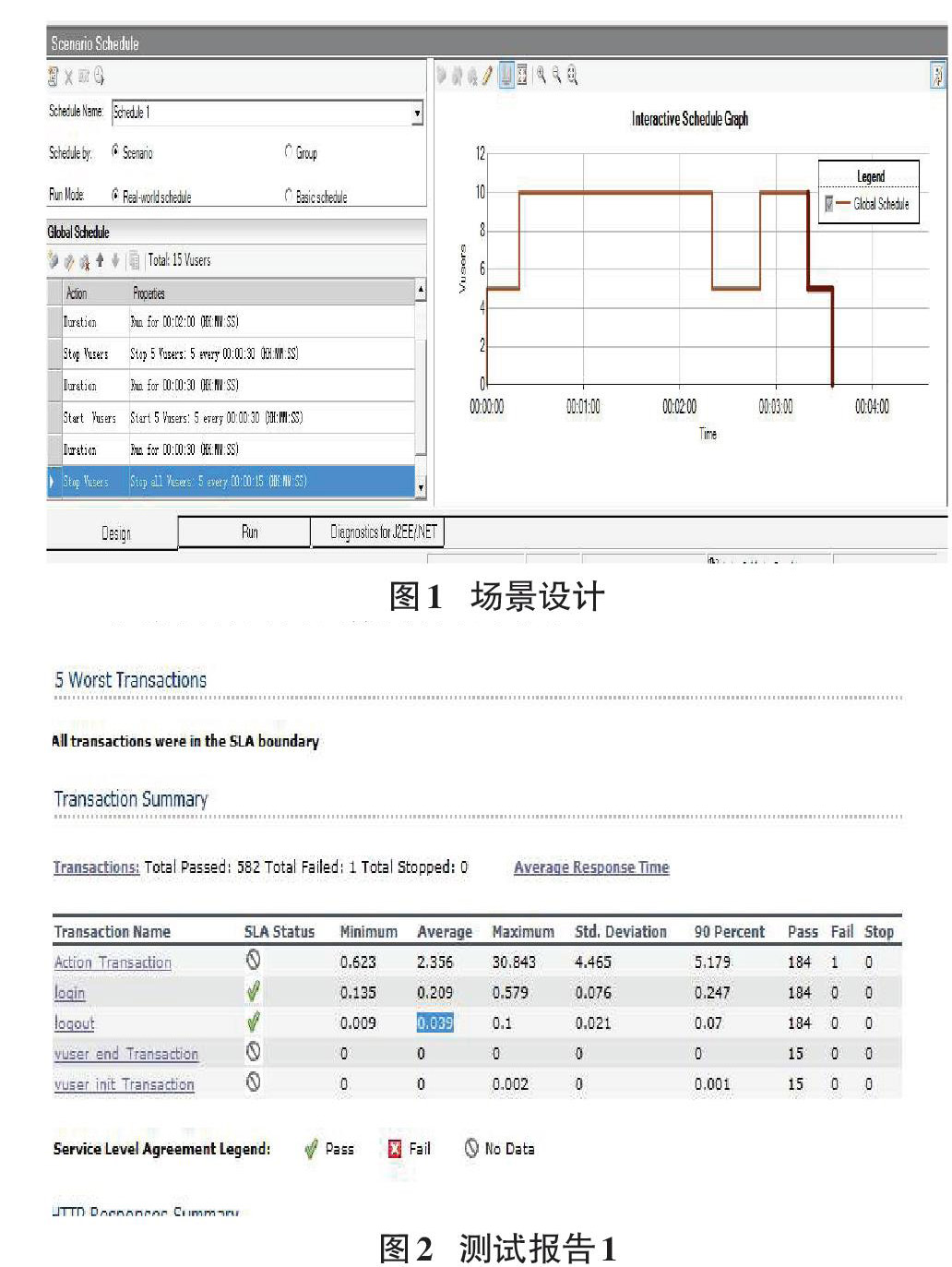Open the Schedule Name dropdown arrow
The image size is (952, 1267).
point(417,113)
